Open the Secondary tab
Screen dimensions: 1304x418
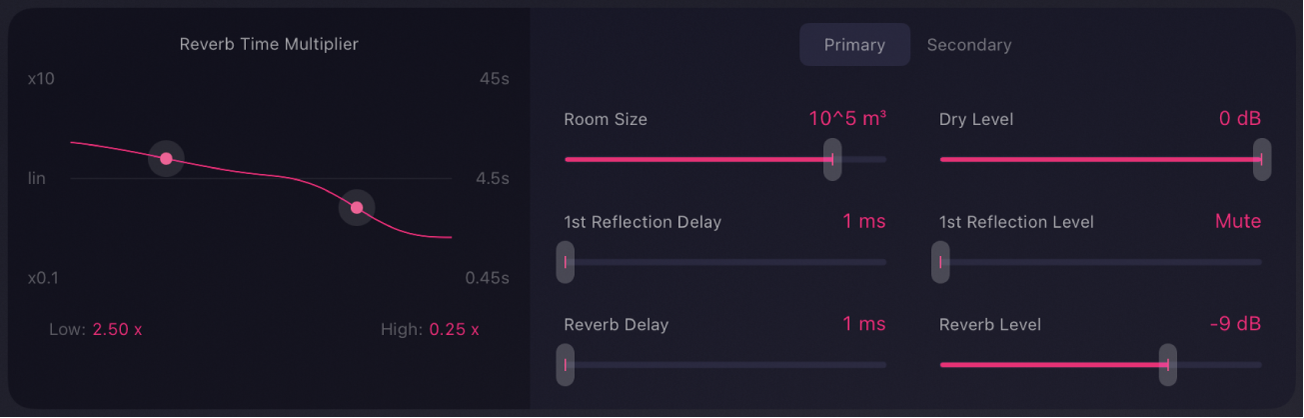[x=968, y=45]
